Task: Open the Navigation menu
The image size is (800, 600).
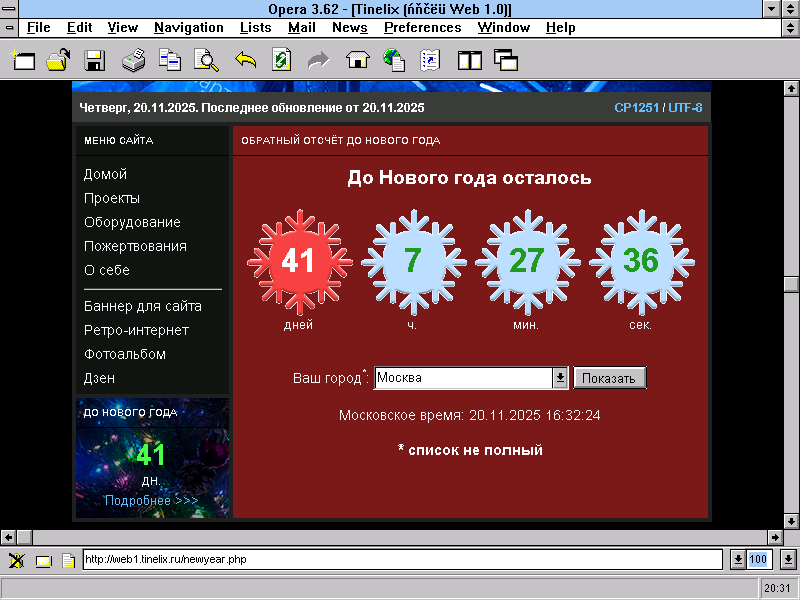Action: (x=188, y=27)
